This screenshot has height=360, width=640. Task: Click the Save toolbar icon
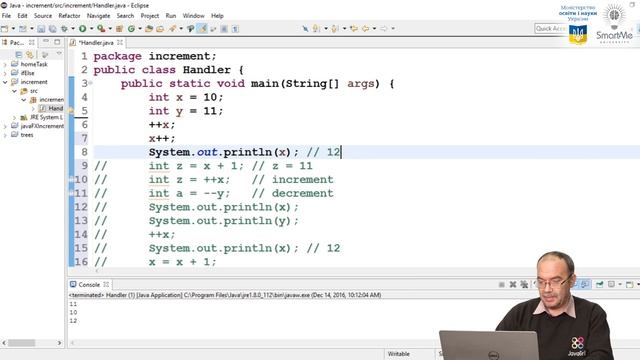41,29
